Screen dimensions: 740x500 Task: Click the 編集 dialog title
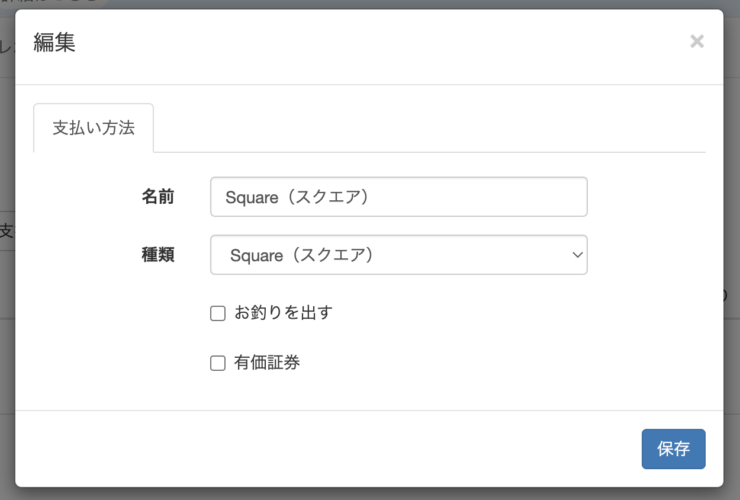point(54,42)
